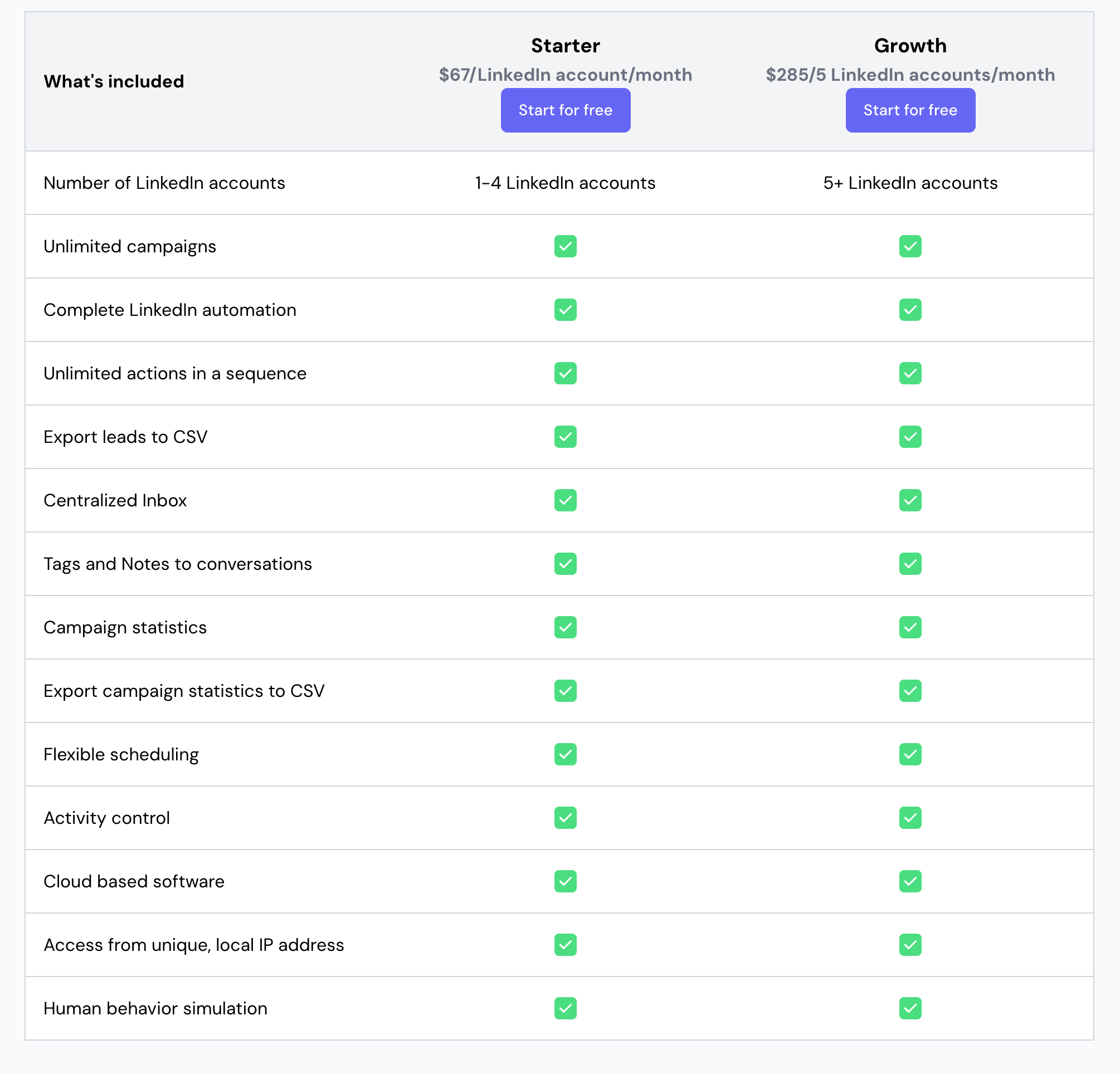
Task: Click Starter checkmark for unique local IP access
Action: pyautogui.click(x=565, y=945)
